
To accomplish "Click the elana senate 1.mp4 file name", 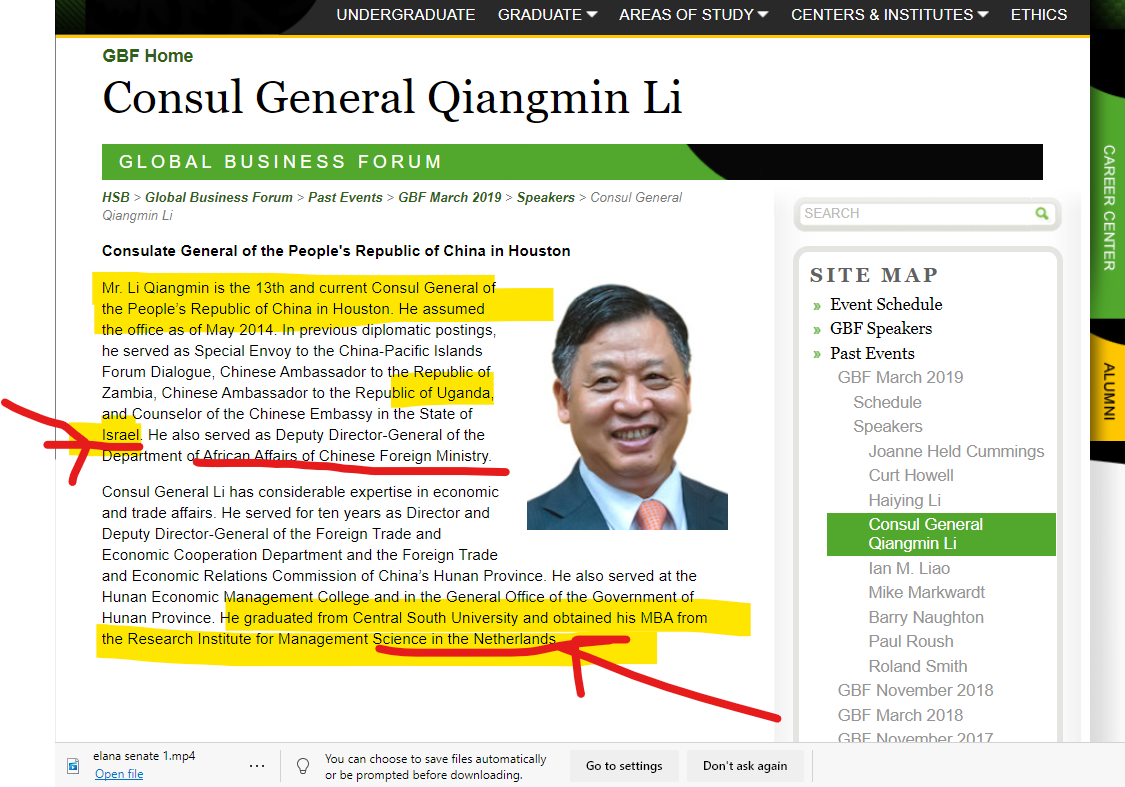I will [x=144, y=756].
